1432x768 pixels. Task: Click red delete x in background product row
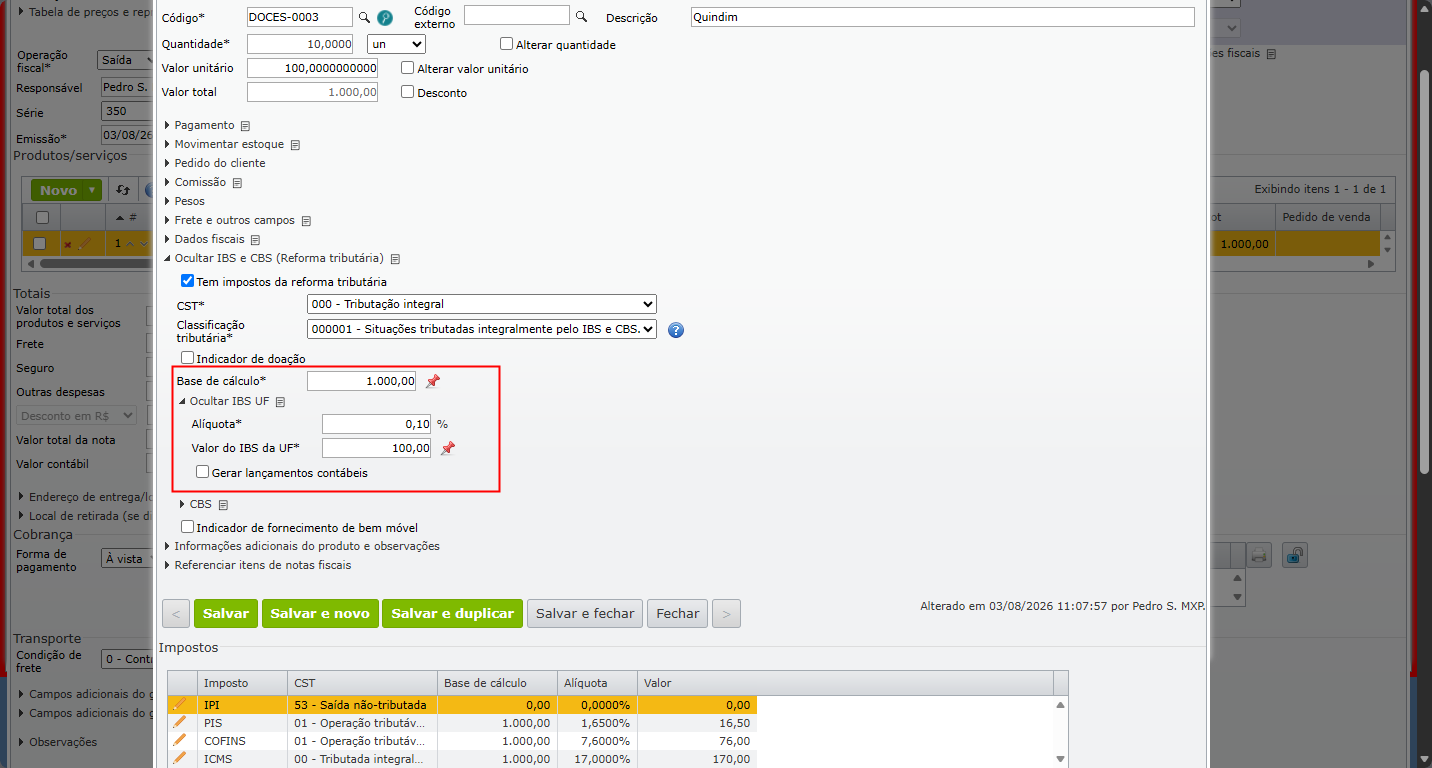(x=68, y=245)
